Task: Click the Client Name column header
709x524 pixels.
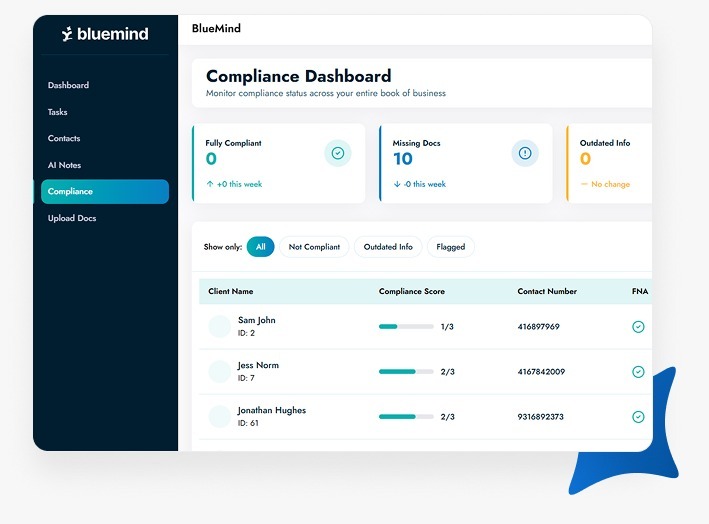Action: [231, 291]
